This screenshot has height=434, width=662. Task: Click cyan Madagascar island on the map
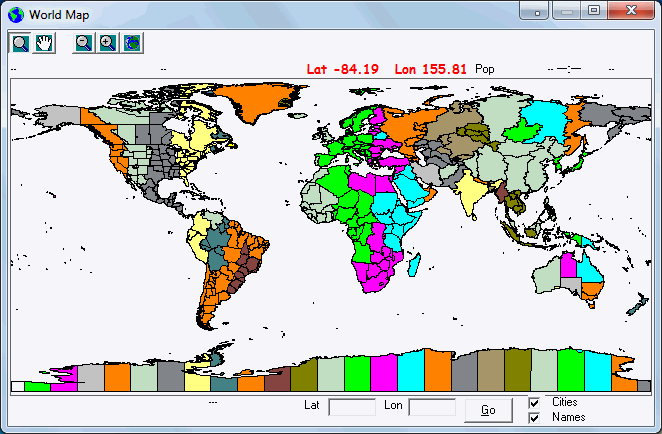coord(415,264)
